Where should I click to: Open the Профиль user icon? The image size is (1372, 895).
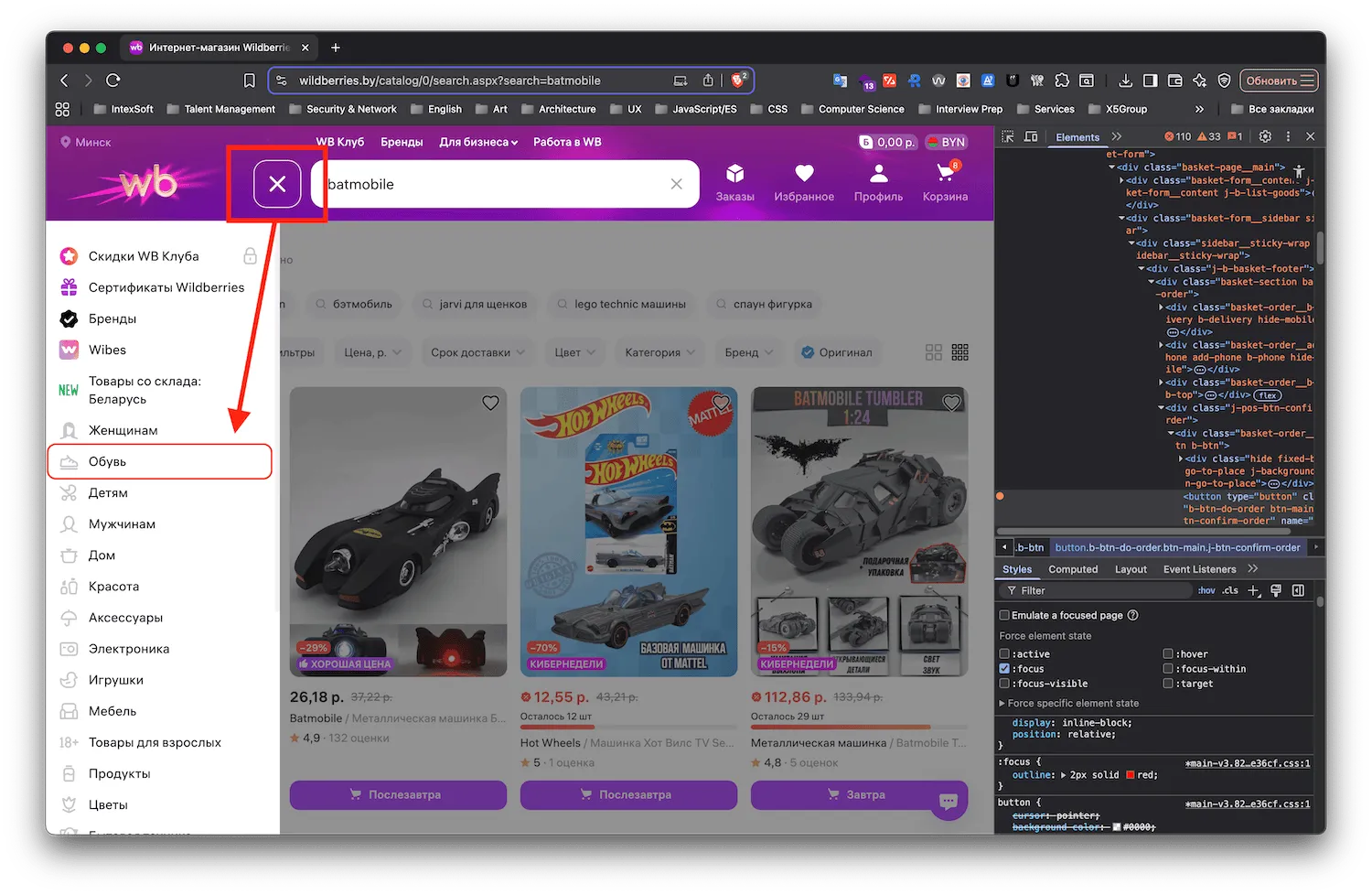point(878,182)
